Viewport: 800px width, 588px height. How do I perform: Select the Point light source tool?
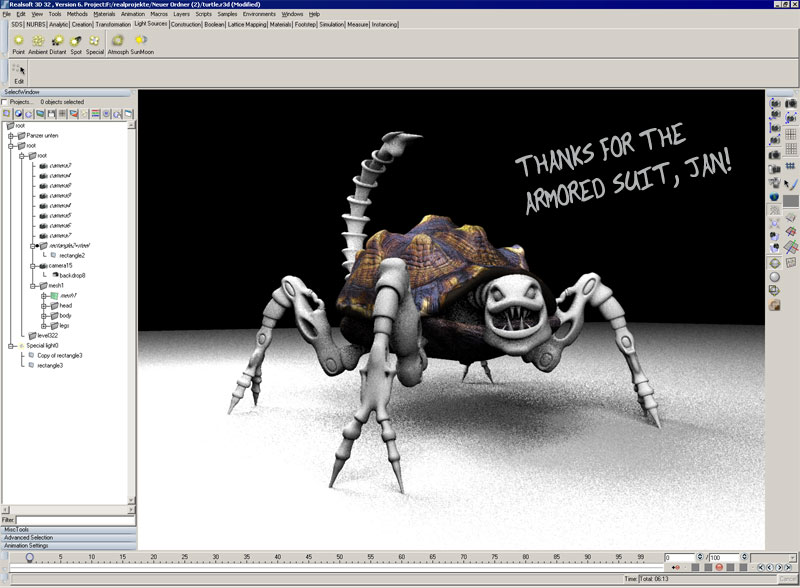tap(19, 41)
